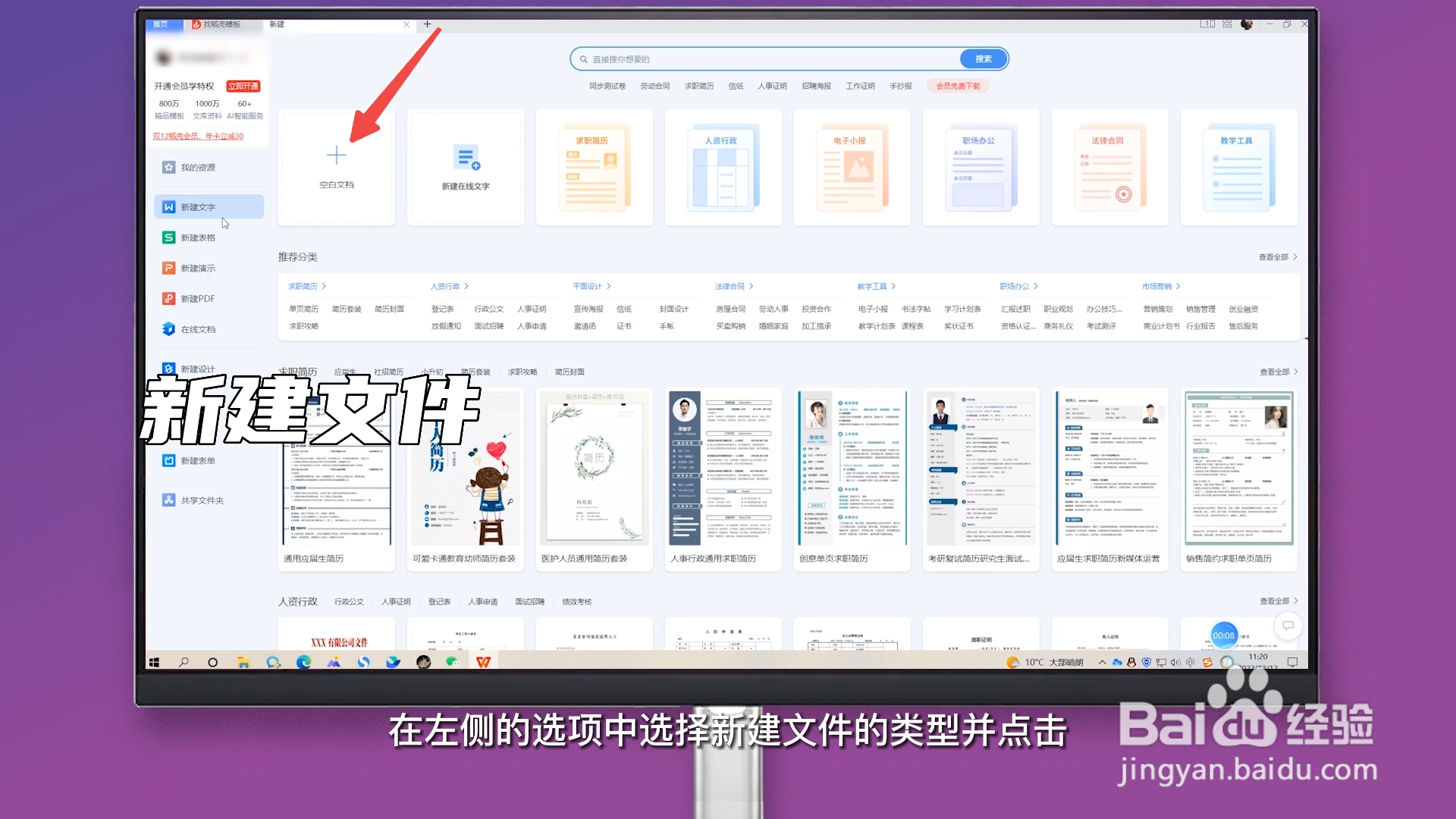Select 求职攻略 resume filter tab
Image resolution: width=1456 pixels, height=819 pixels.
pyautogui.click(x=522, y=372)
